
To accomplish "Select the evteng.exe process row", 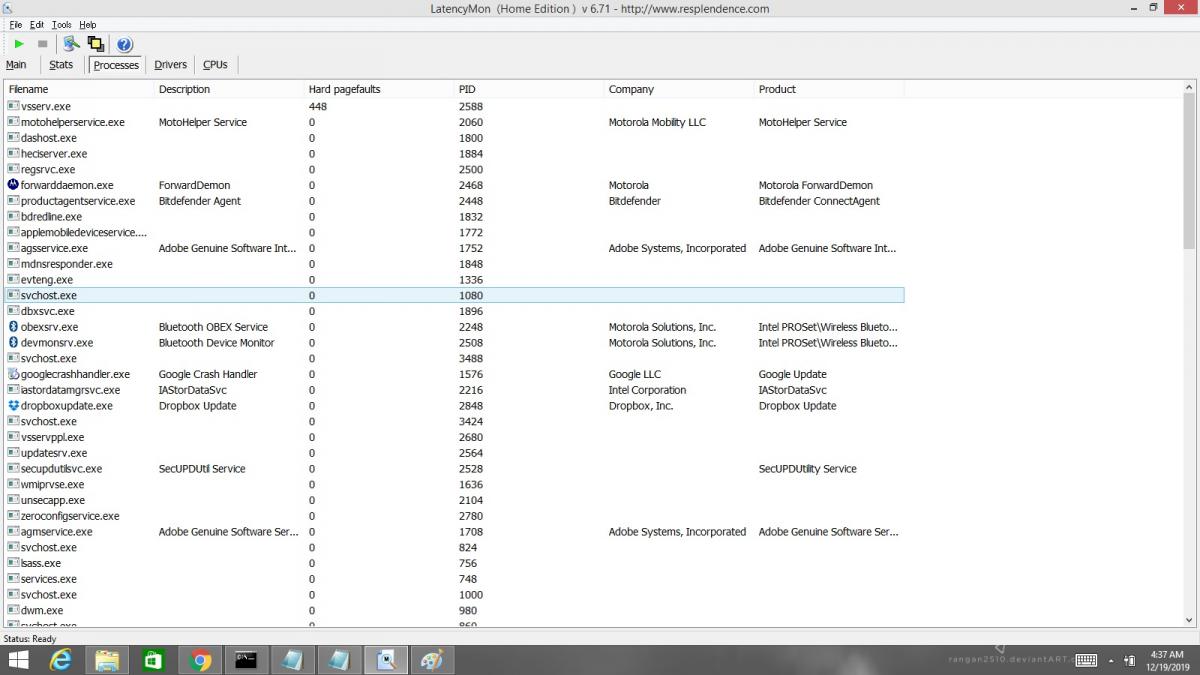I will (x=454, y=280).
